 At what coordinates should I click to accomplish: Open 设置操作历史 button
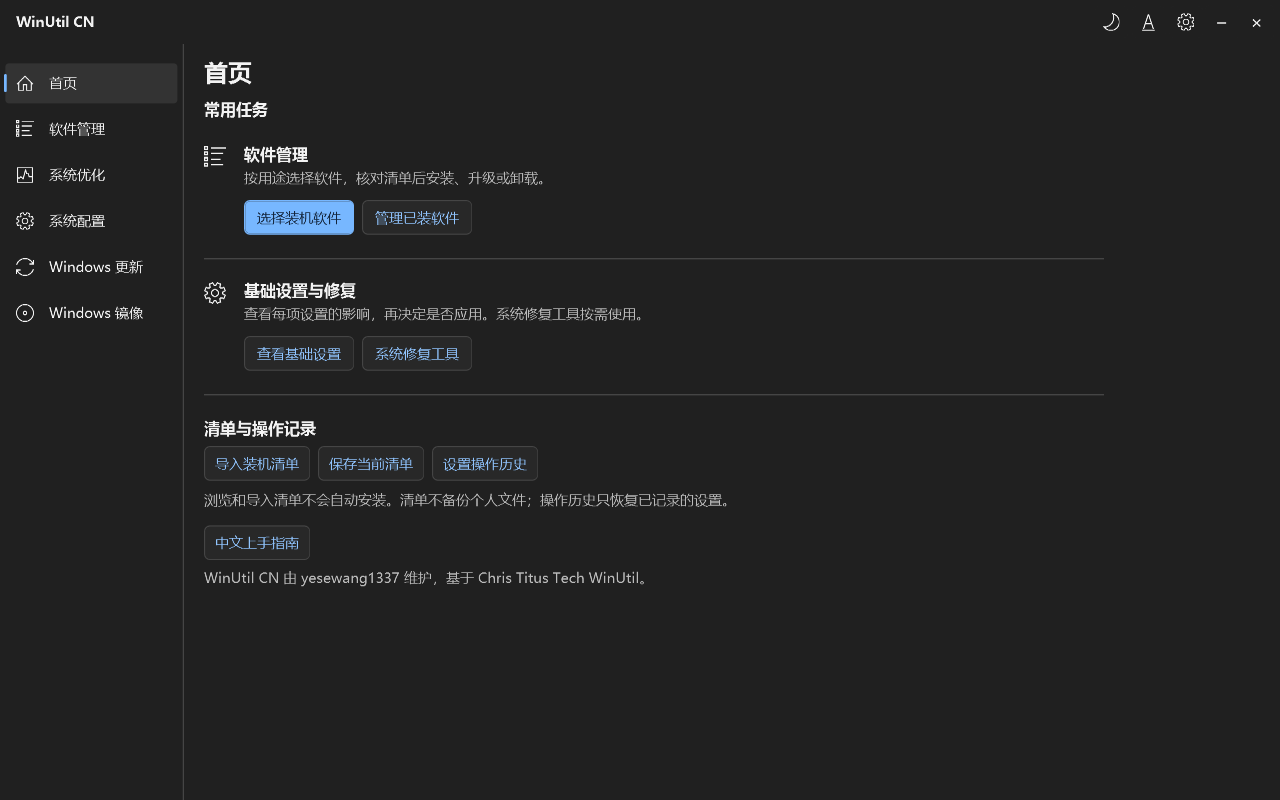[485, 464]
